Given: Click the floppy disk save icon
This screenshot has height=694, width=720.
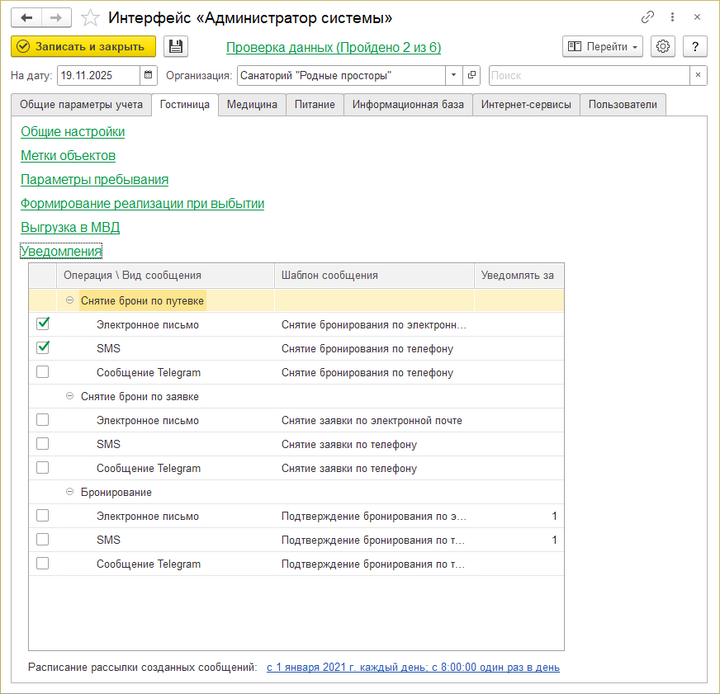Looking at the screenshot, I should (176, 47).
